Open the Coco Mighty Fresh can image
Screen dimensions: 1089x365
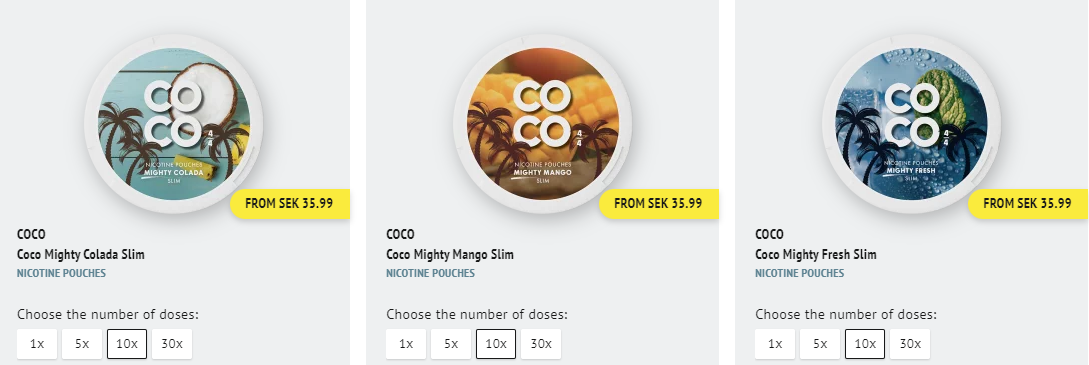click(912, 124)
